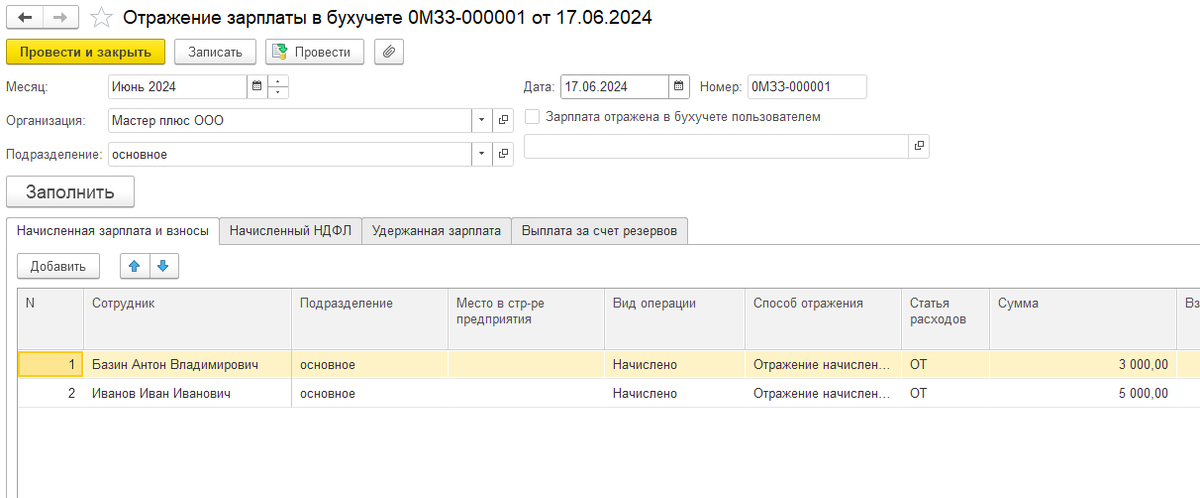Switch to the Начисленный НДФЛ tab
This screenshot has height=498, width=1200.
(290, 230)
